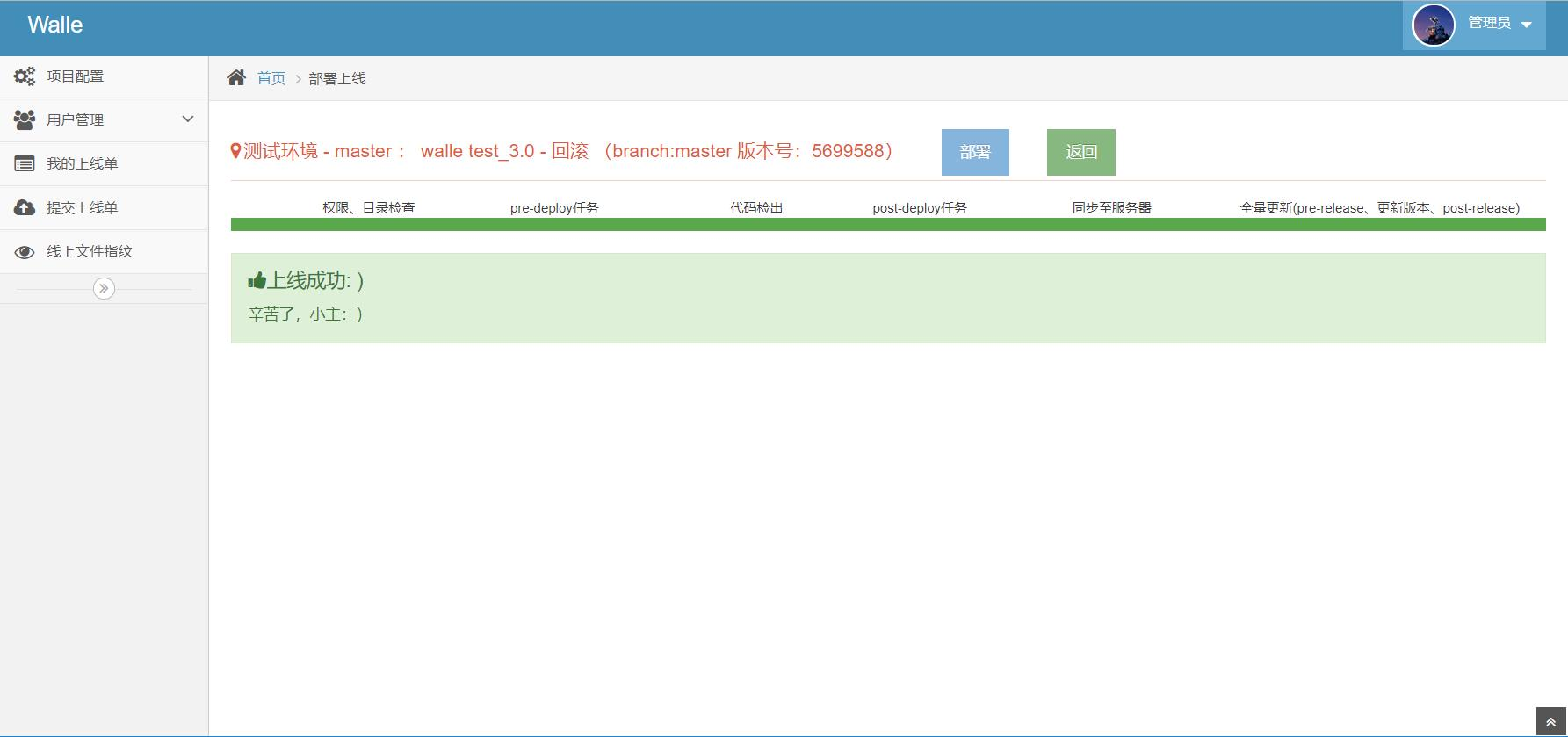
Task: Go to 我的上线单 in sidebar
Action: 104,163
